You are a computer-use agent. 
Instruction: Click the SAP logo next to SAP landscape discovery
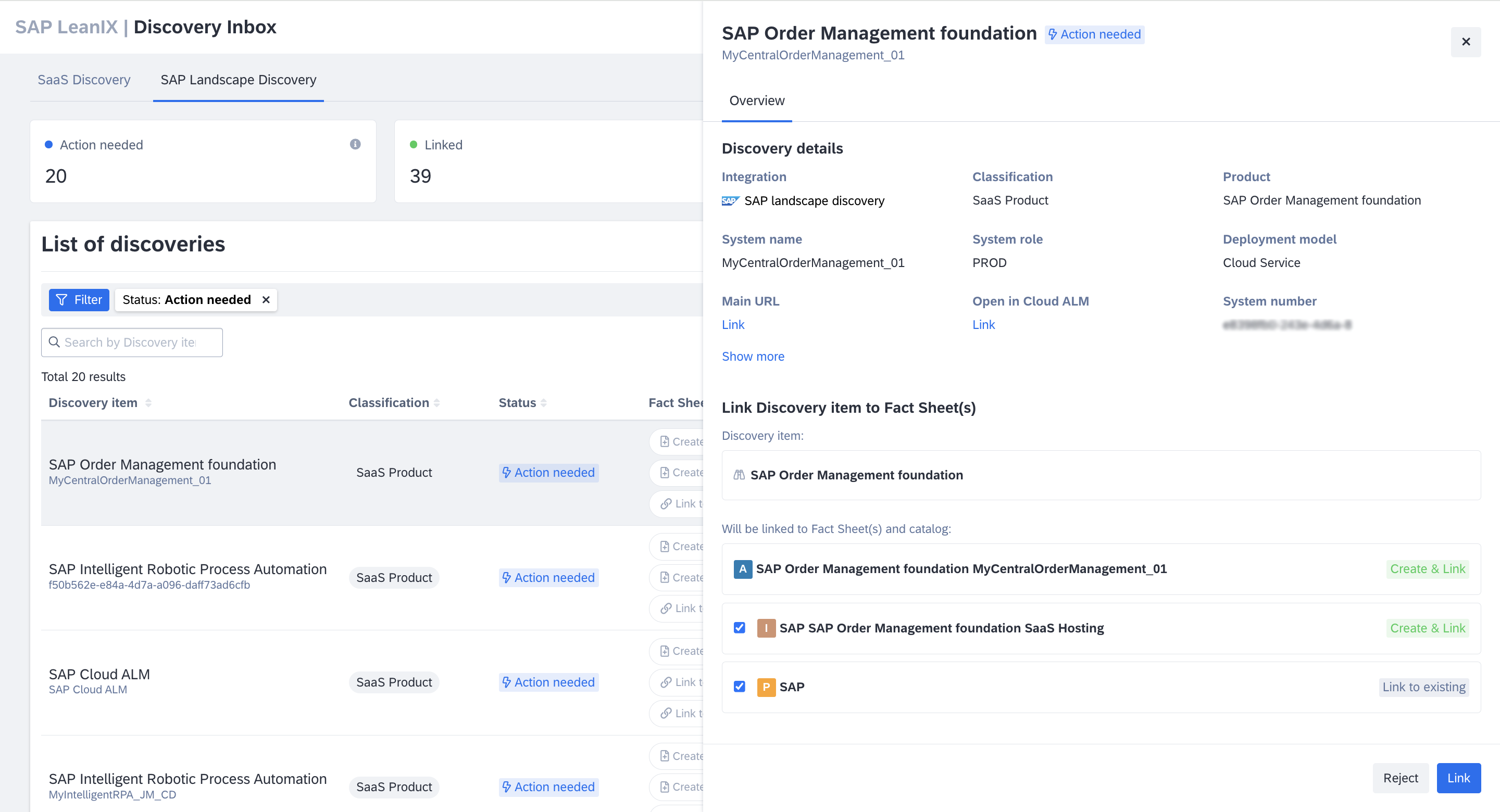pos(730,201)
